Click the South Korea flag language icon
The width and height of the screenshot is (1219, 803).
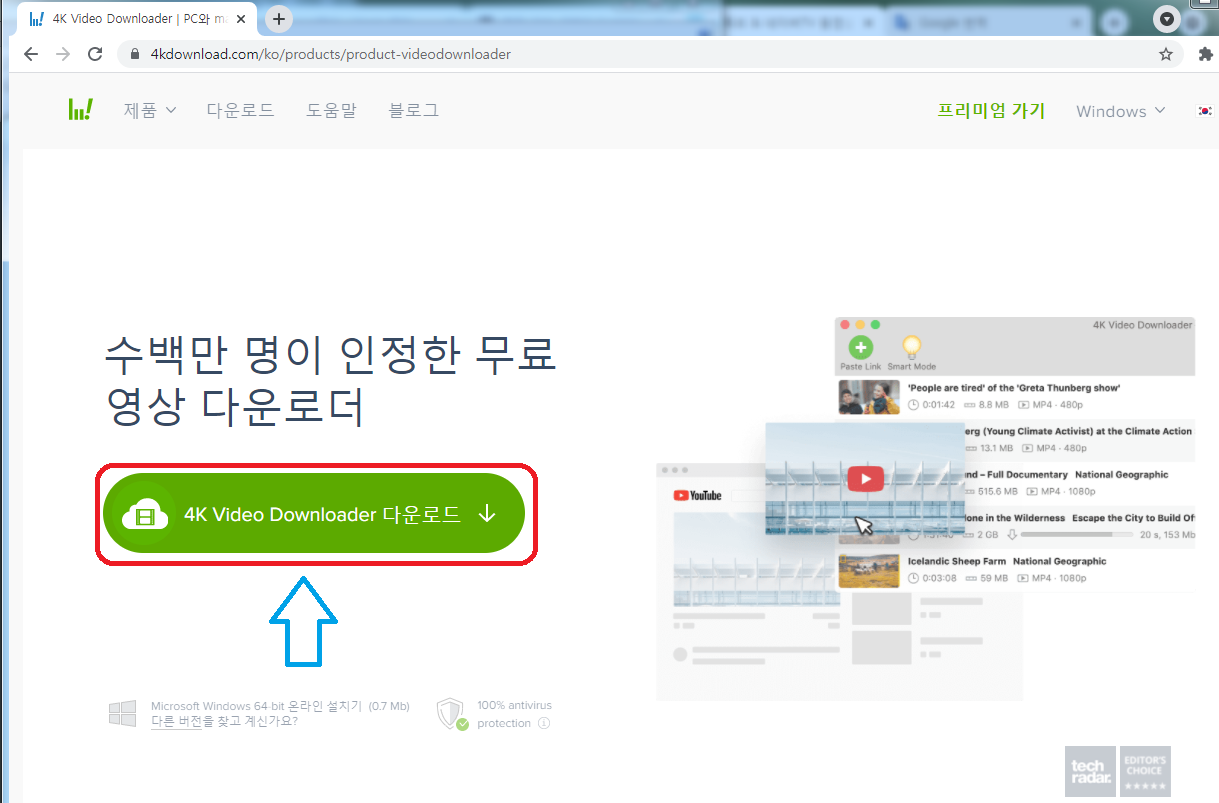[x=1205, y=111]
